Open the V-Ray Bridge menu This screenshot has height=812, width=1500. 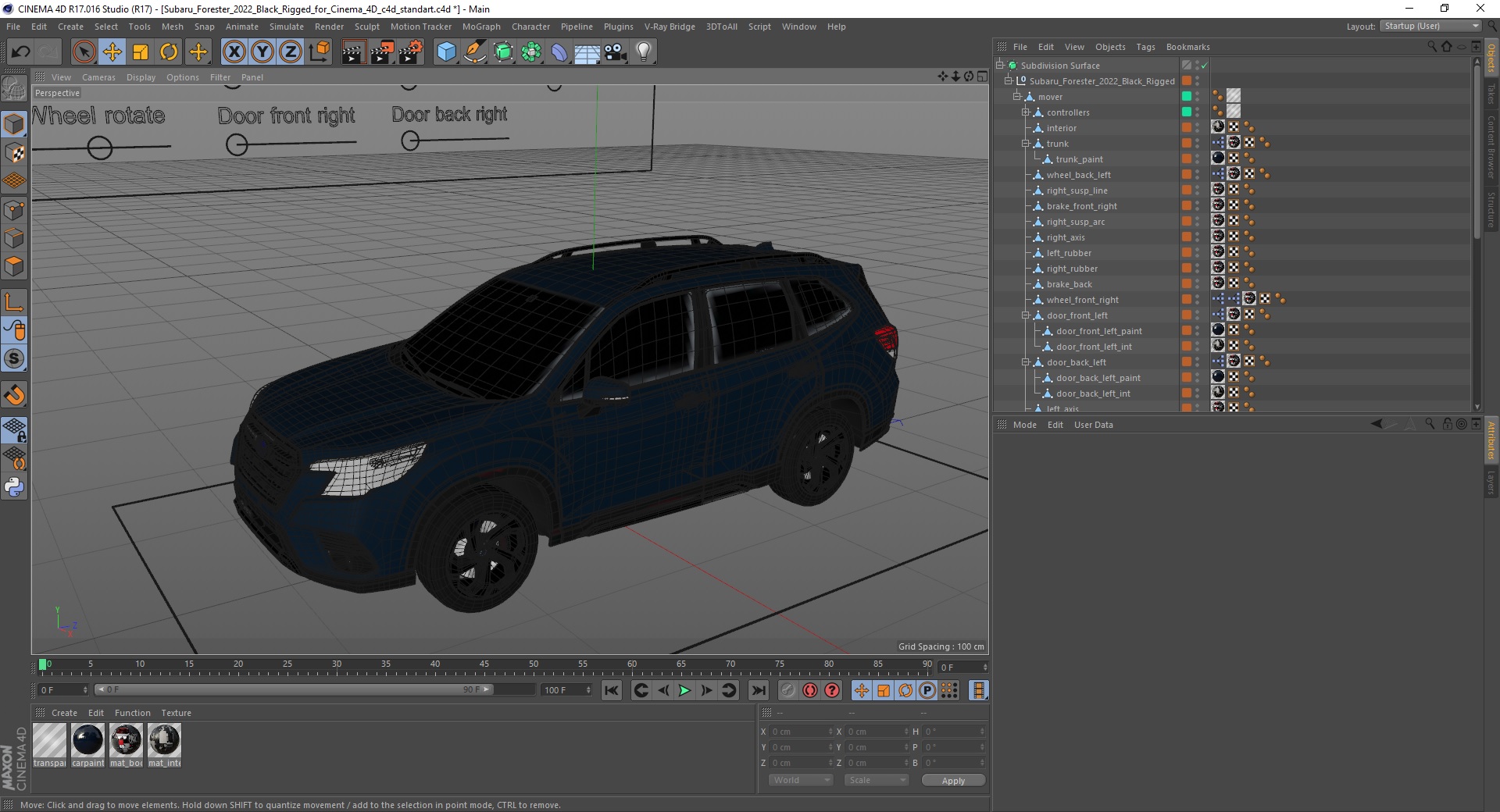[x=670, y=27]
